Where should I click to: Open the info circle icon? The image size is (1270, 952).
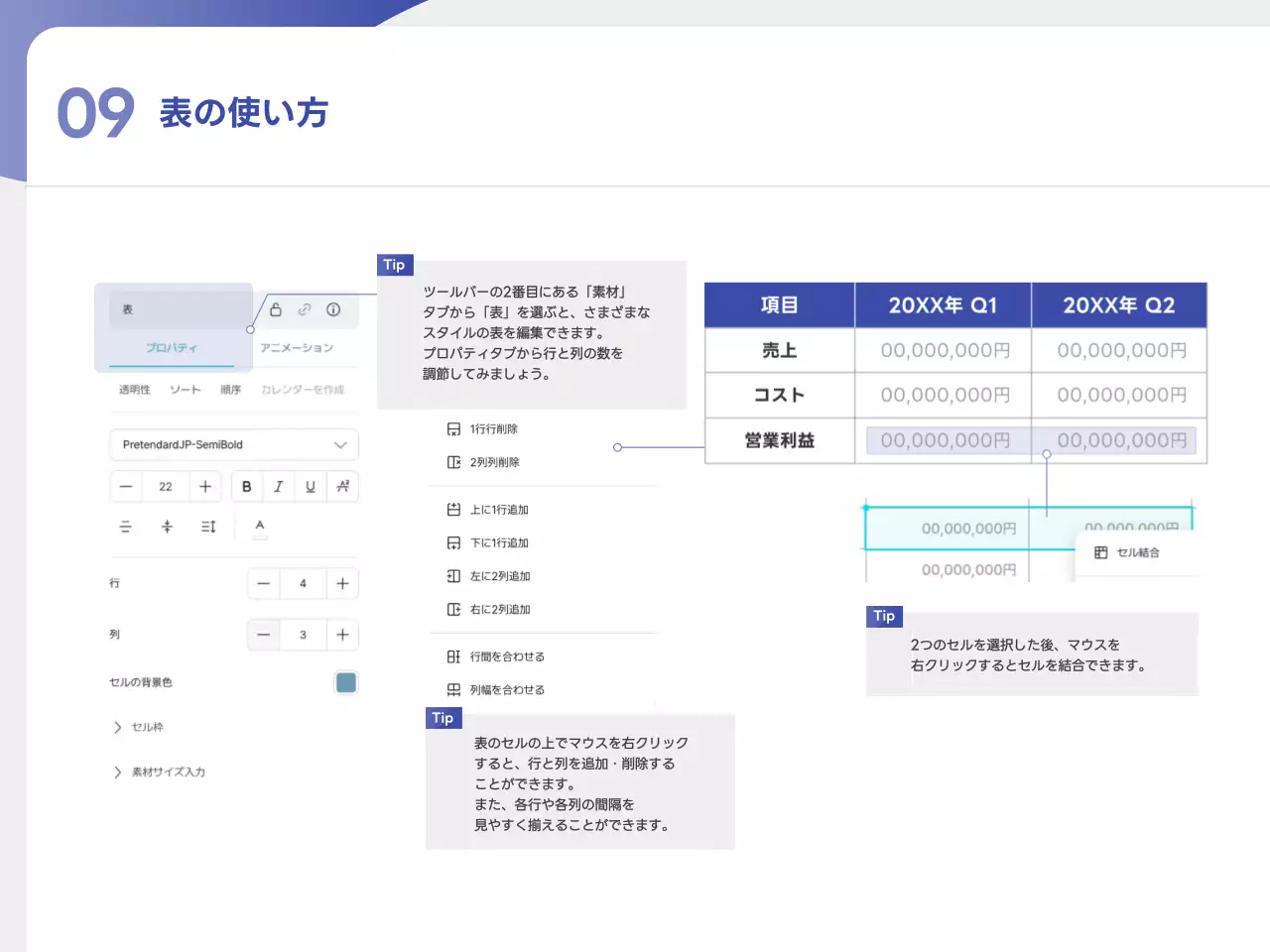pyautogui.click(x=333, y=309)
